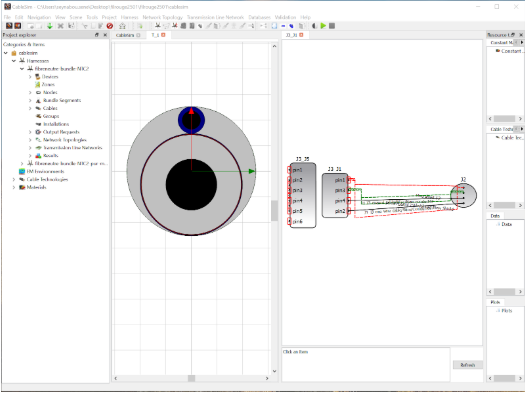Close the J3_J8 schematic tab

(301, 35)
